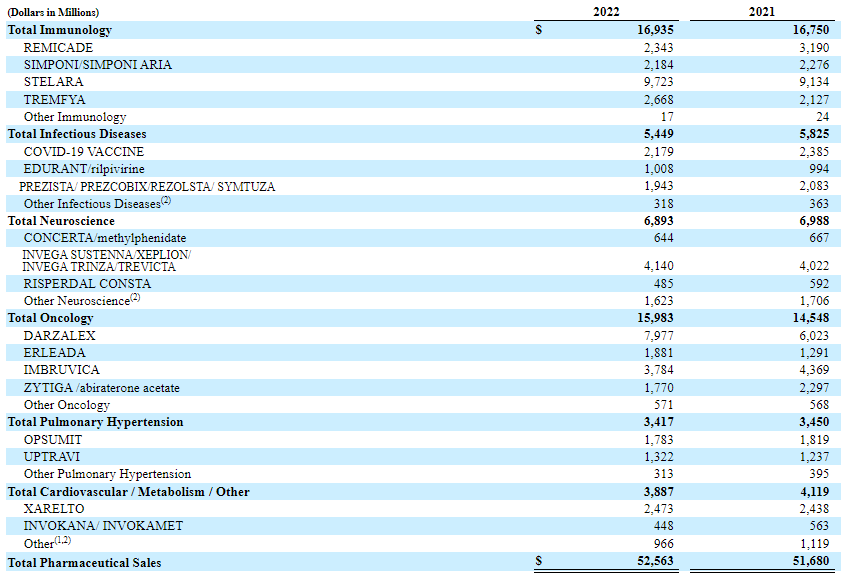This screenshot has width=841, height=578.
Task: Click COVID-19 VACCINE 2021 value 2,385
Action: [x=814, y=152]
